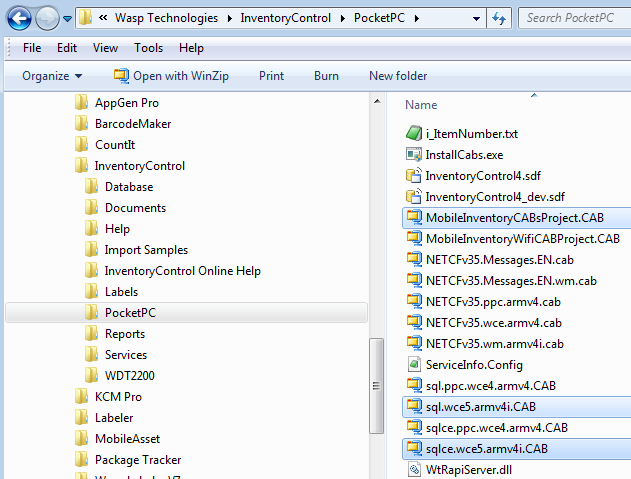Click PocketPC in the address breadcrumb
This screenshot has height=479, width=631.
379,18
